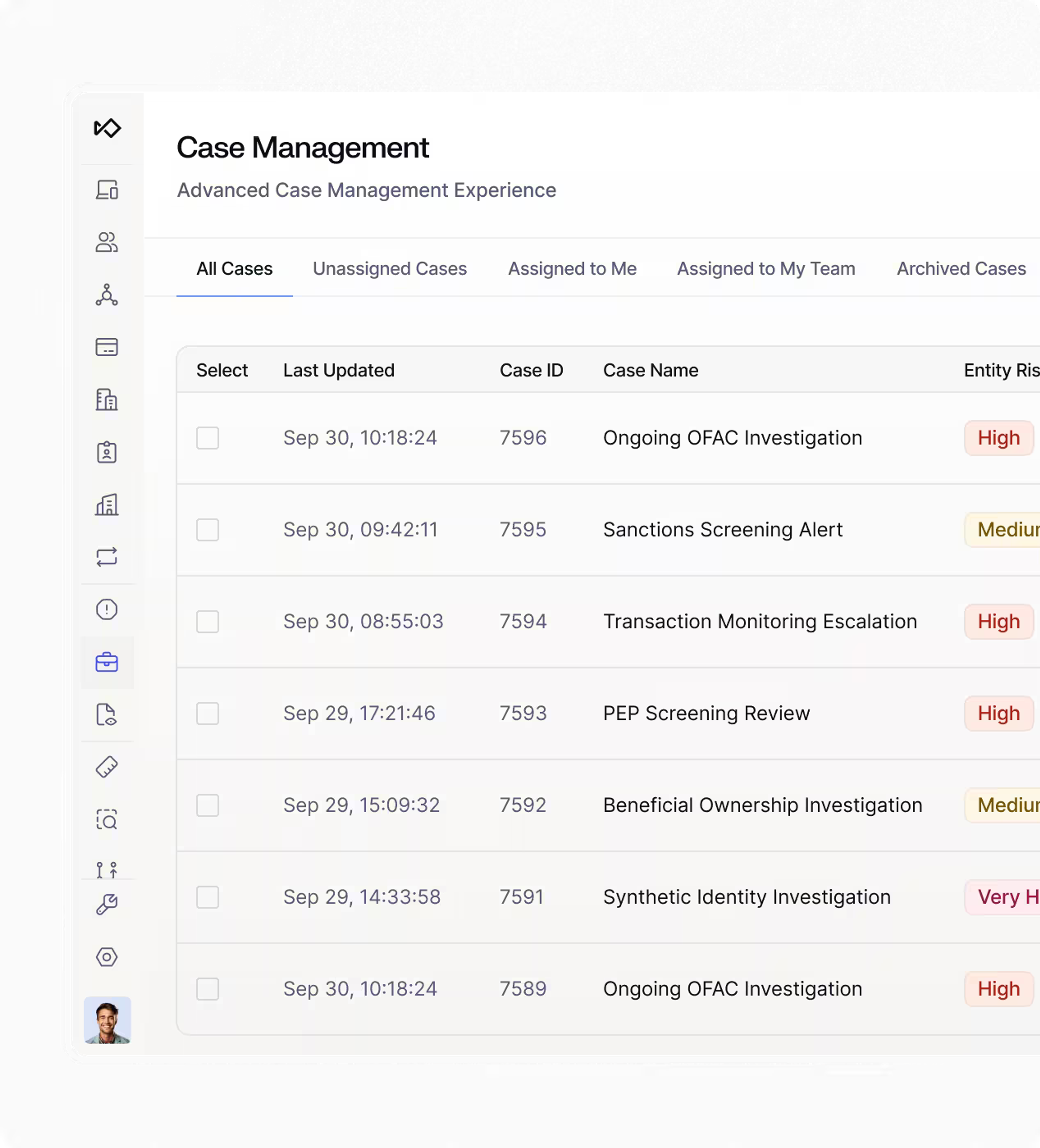1040x1148 pixels.
Task: Open the Sanctions Screening Alert case
Action: click(723, 530)
